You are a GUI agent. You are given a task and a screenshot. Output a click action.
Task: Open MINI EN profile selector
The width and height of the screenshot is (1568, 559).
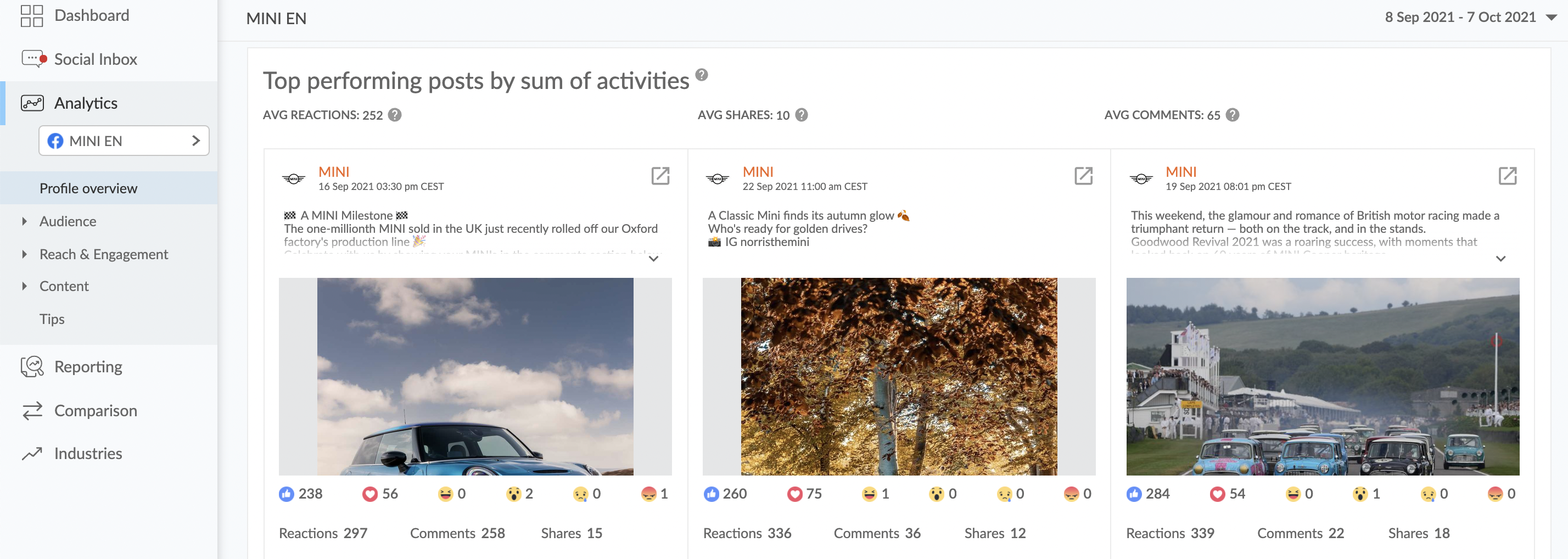click(124, 141)
